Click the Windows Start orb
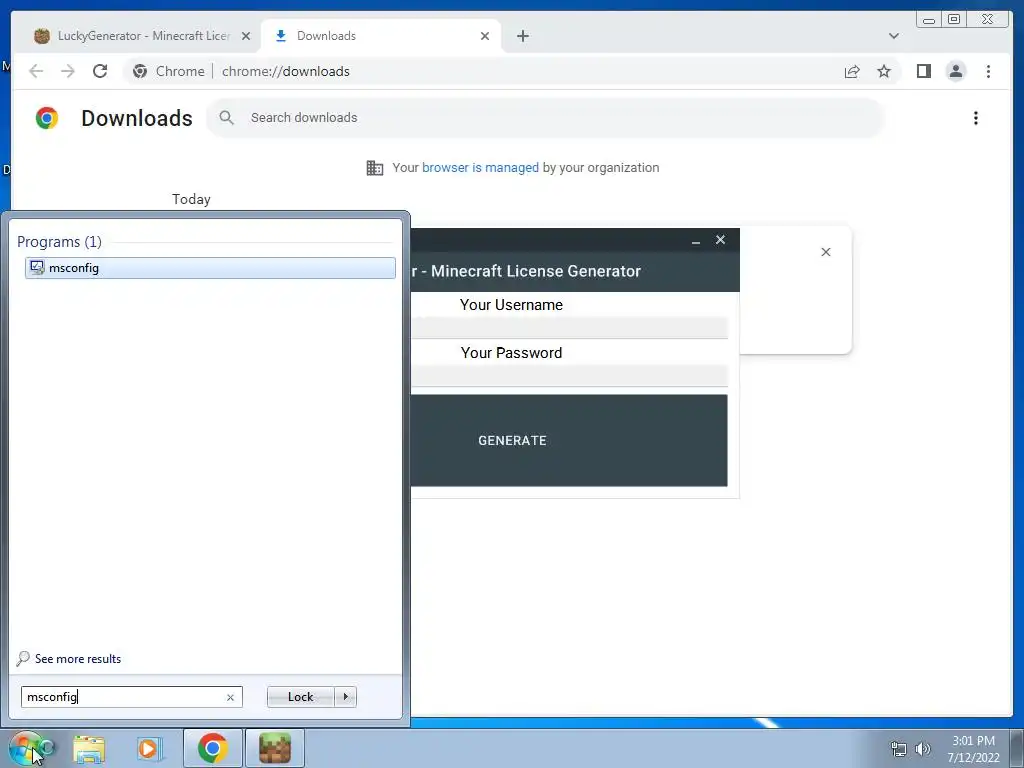This screenshot has height=768, width=1024. click(26, 748)
